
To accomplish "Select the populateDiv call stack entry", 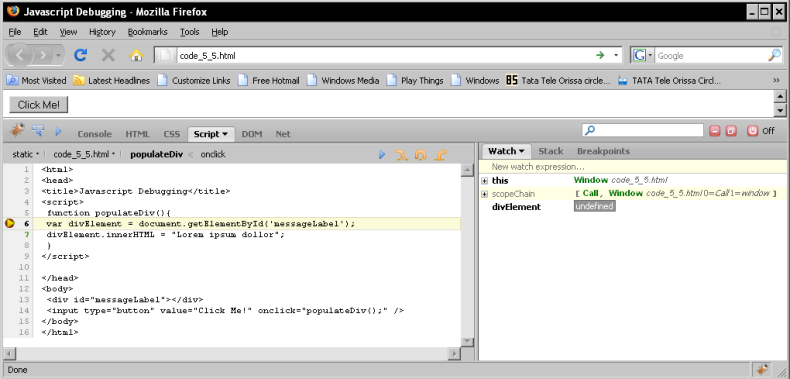I will tap(156, 155).
